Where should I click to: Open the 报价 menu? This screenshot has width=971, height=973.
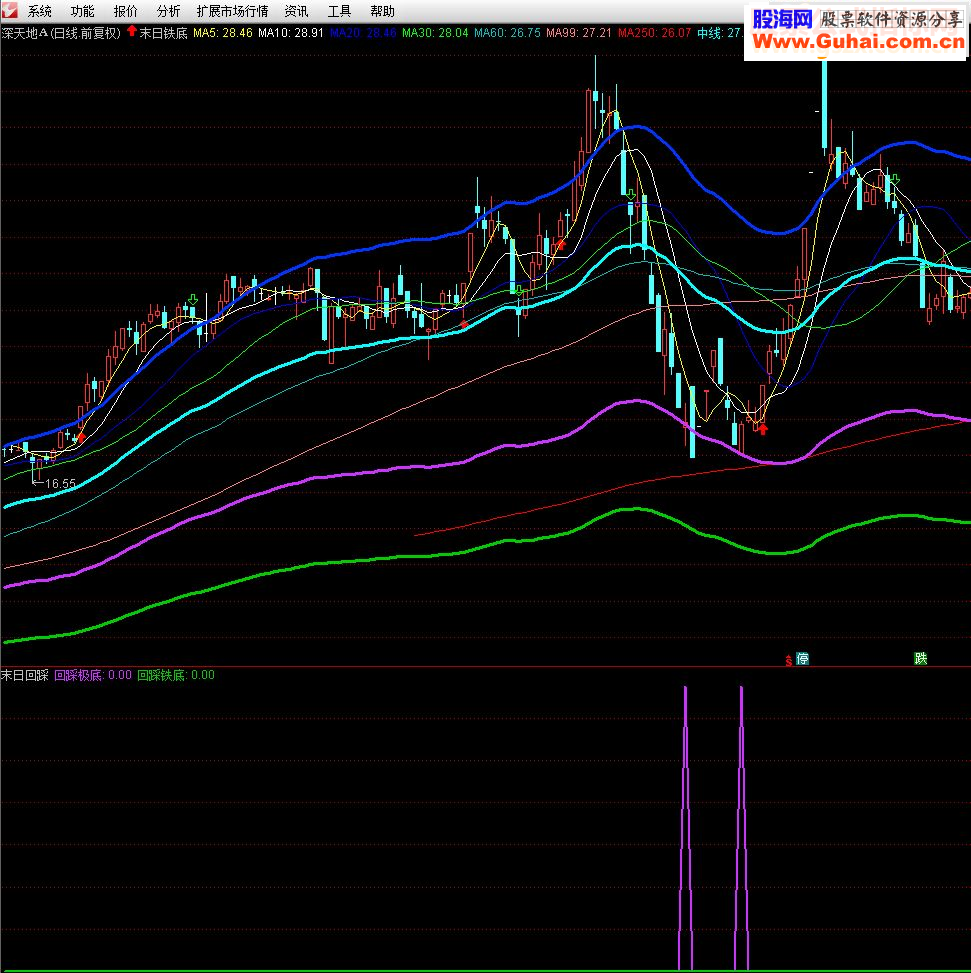(125, 11)
